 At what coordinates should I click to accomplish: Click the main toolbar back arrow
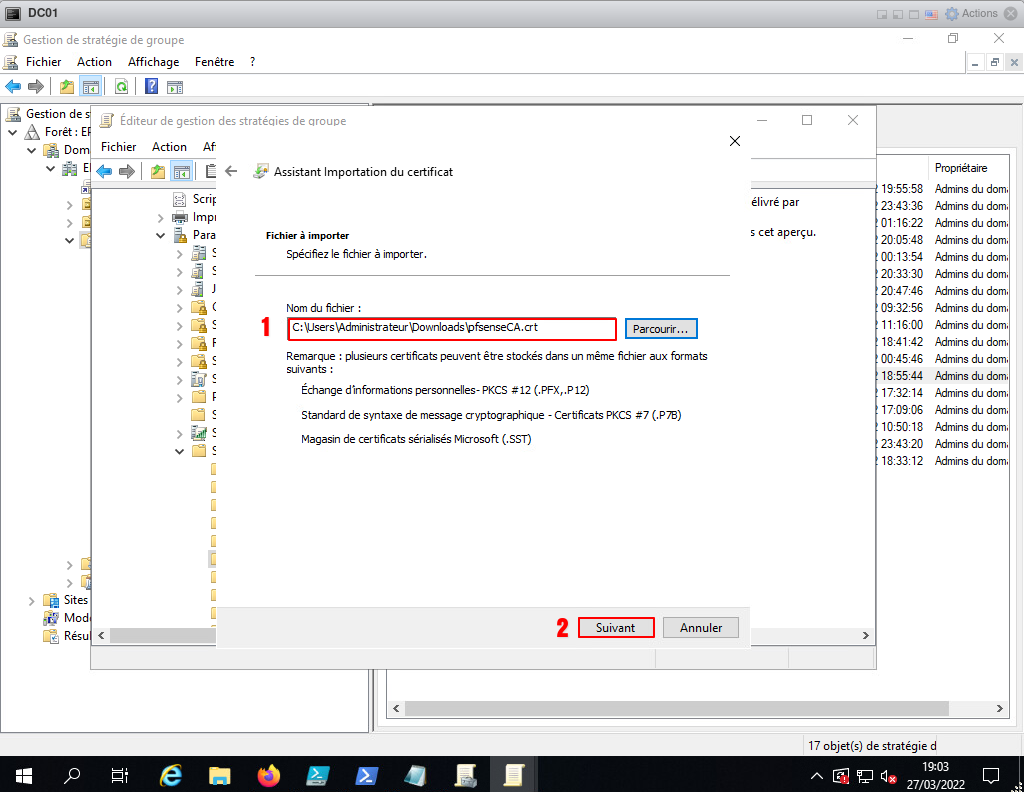pos(13,86)
